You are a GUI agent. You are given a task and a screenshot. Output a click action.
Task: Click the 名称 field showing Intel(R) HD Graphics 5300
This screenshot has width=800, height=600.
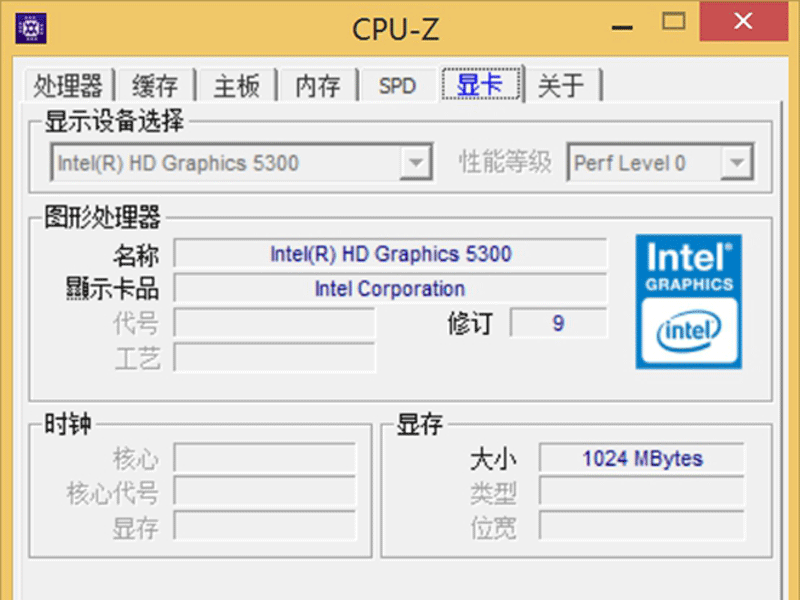[390, 254]
